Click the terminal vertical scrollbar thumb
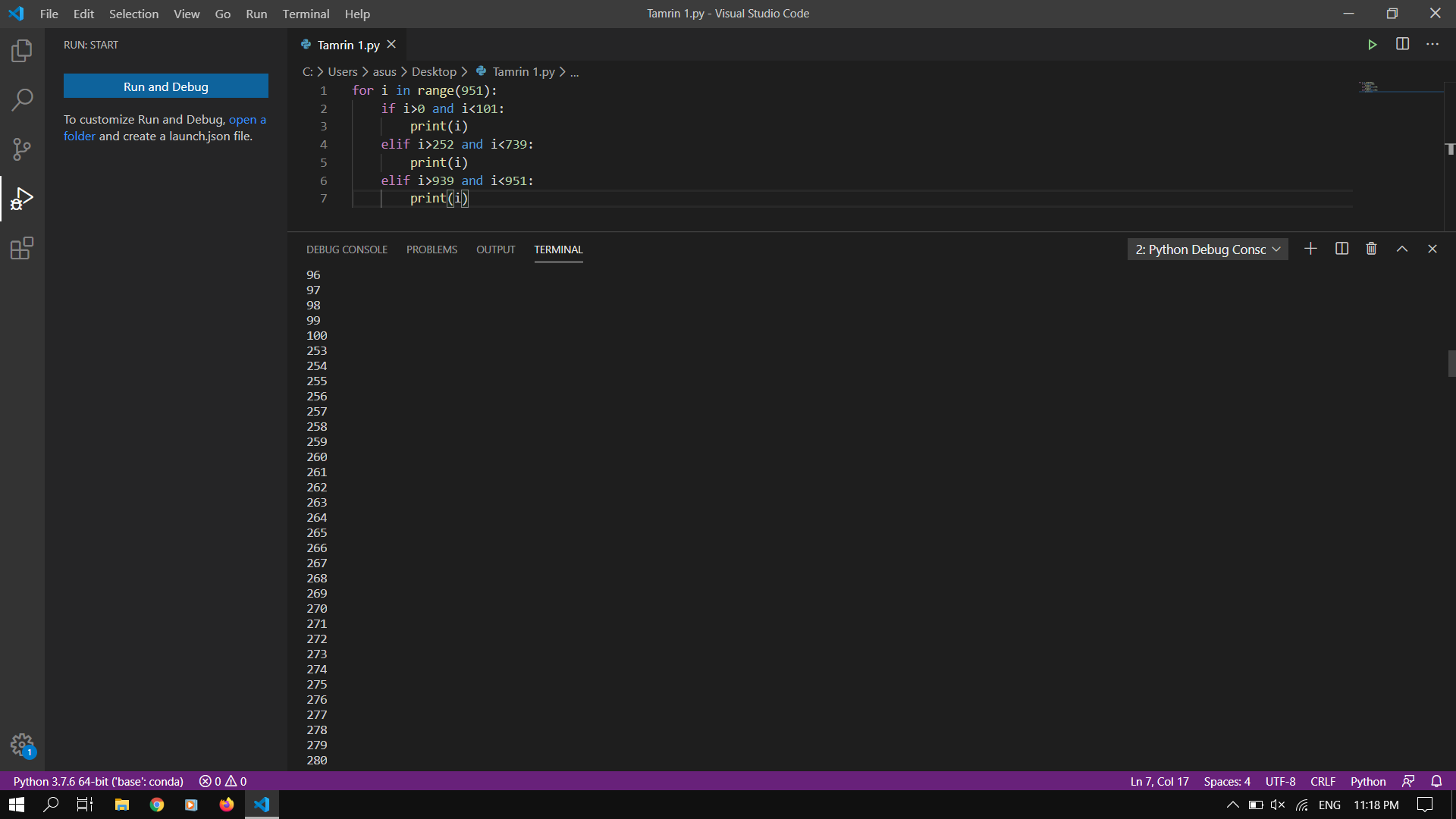1456x819 pixels. point(1451,364)
